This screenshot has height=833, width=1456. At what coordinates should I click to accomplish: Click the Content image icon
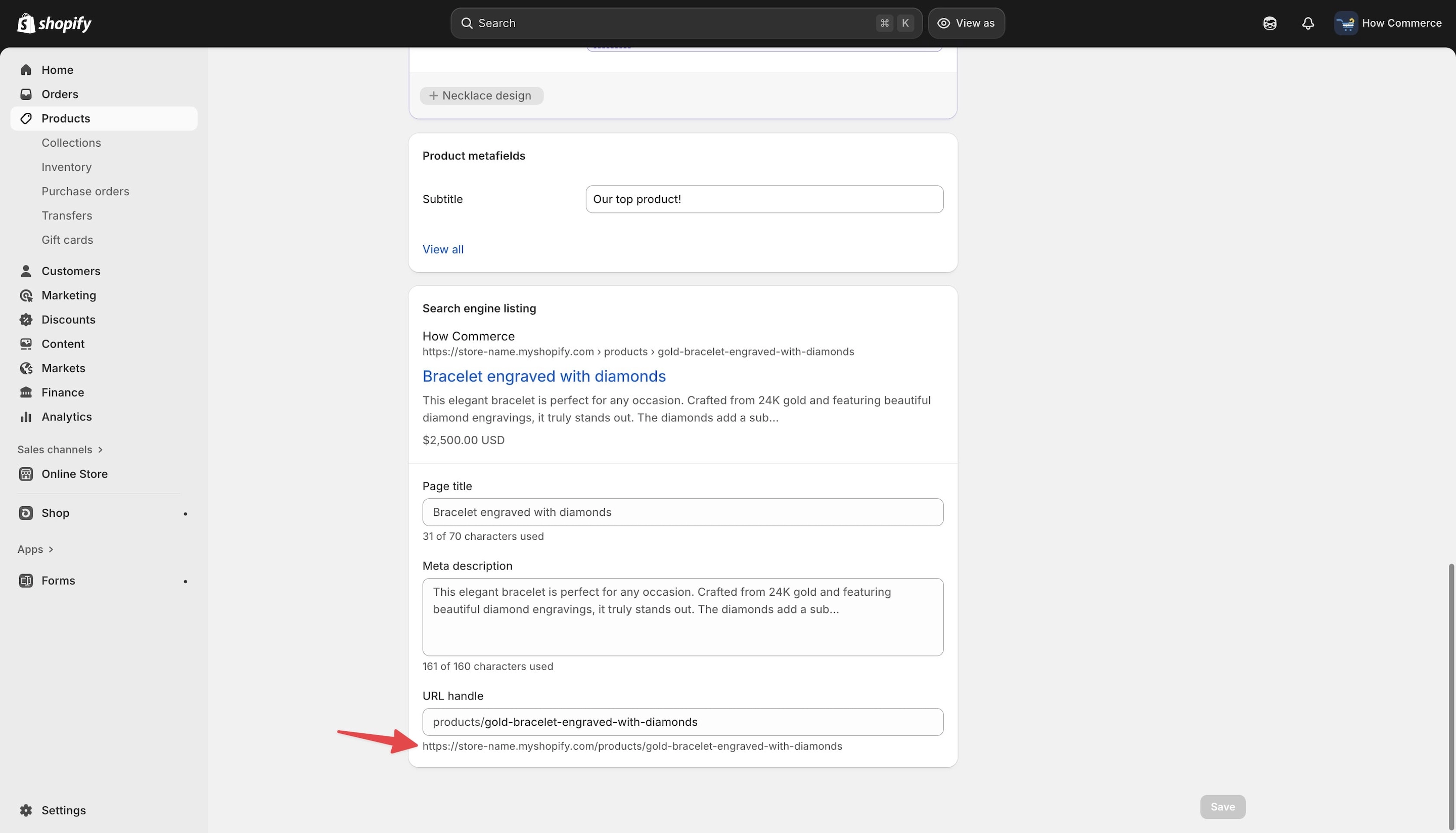coord(26,344)
